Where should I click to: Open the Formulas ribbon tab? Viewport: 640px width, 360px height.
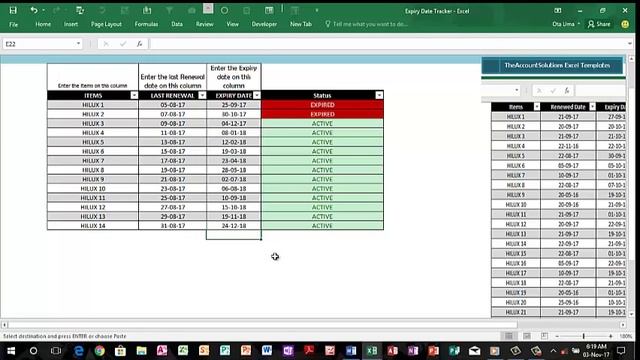(x=146, y=24)
